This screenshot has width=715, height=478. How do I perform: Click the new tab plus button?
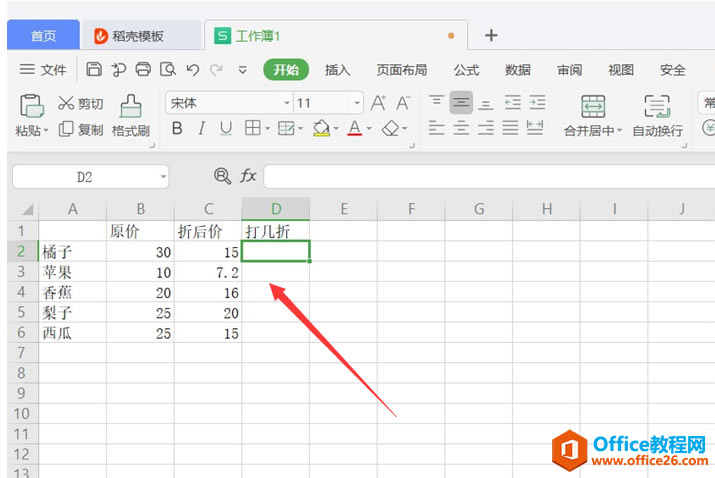tap(491, 35)
